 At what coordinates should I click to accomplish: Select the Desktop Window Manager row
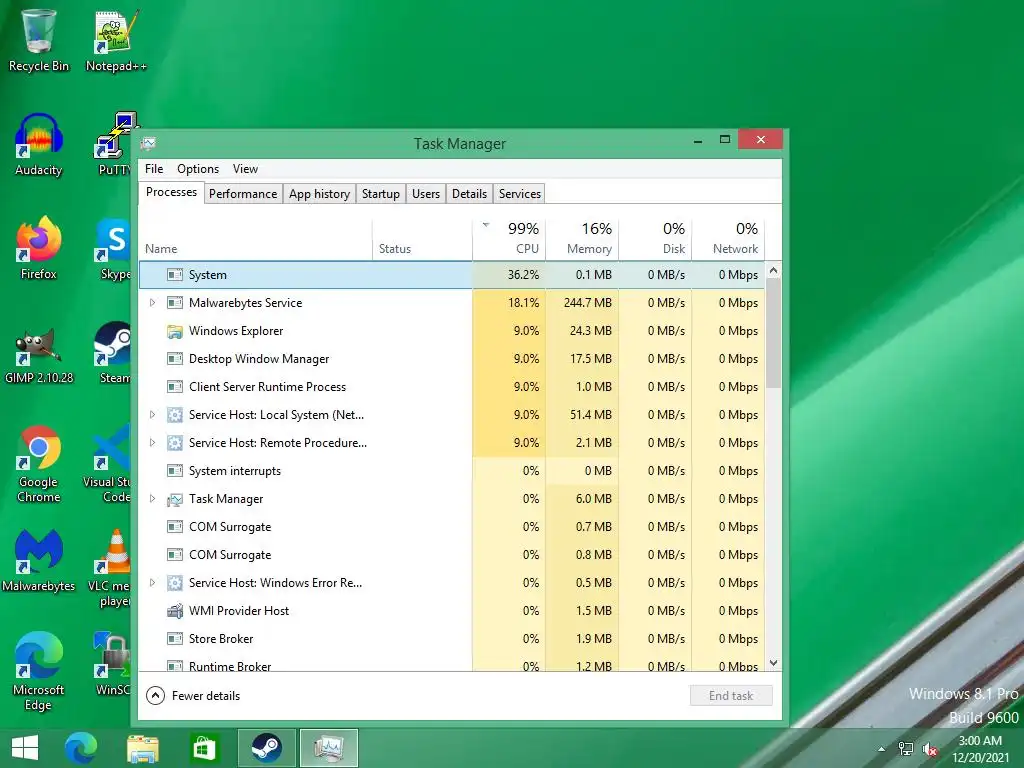(452, 359)
